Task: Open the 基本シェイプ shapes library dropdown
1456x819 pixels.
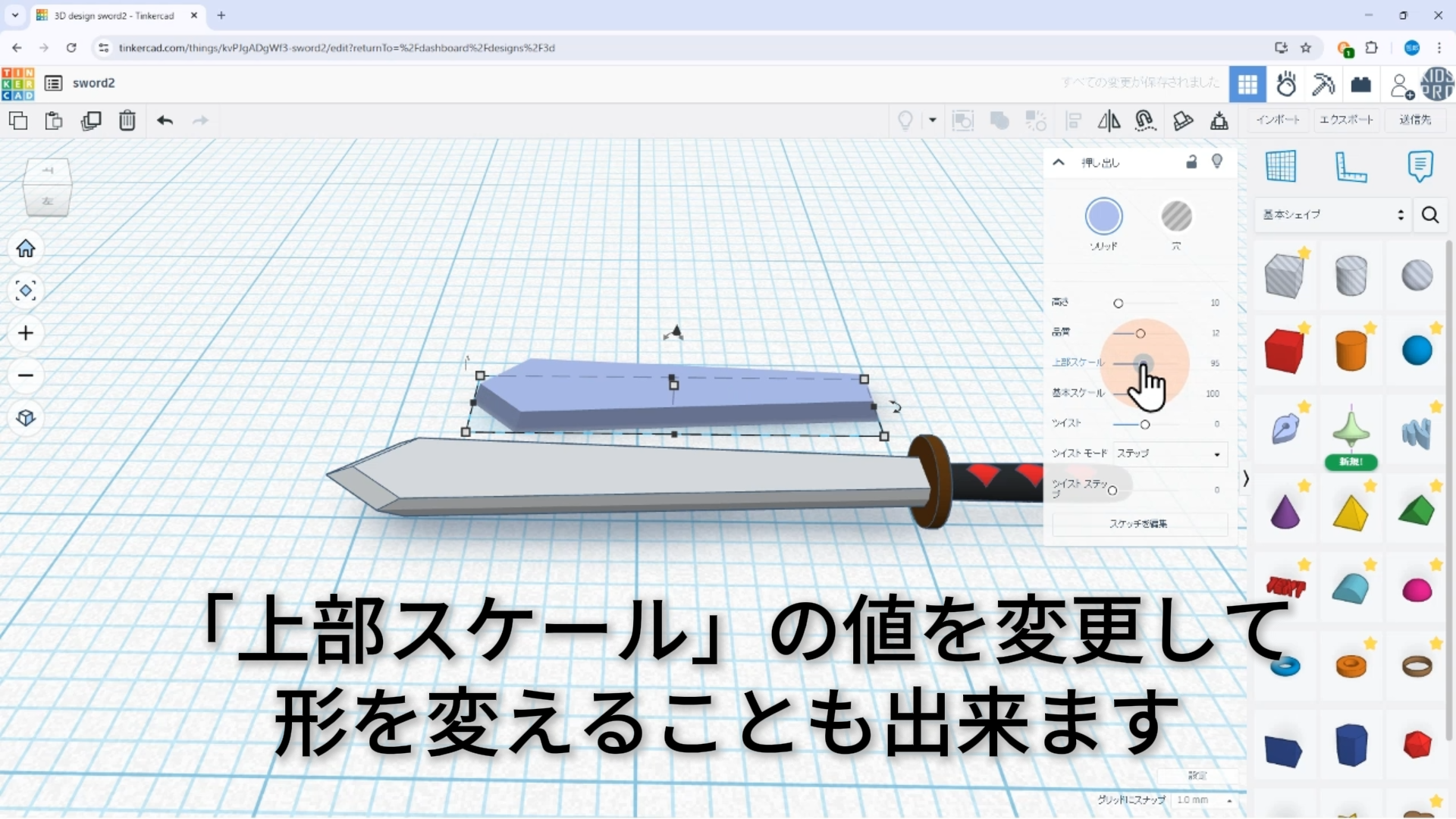Action: click(1332, 215)
